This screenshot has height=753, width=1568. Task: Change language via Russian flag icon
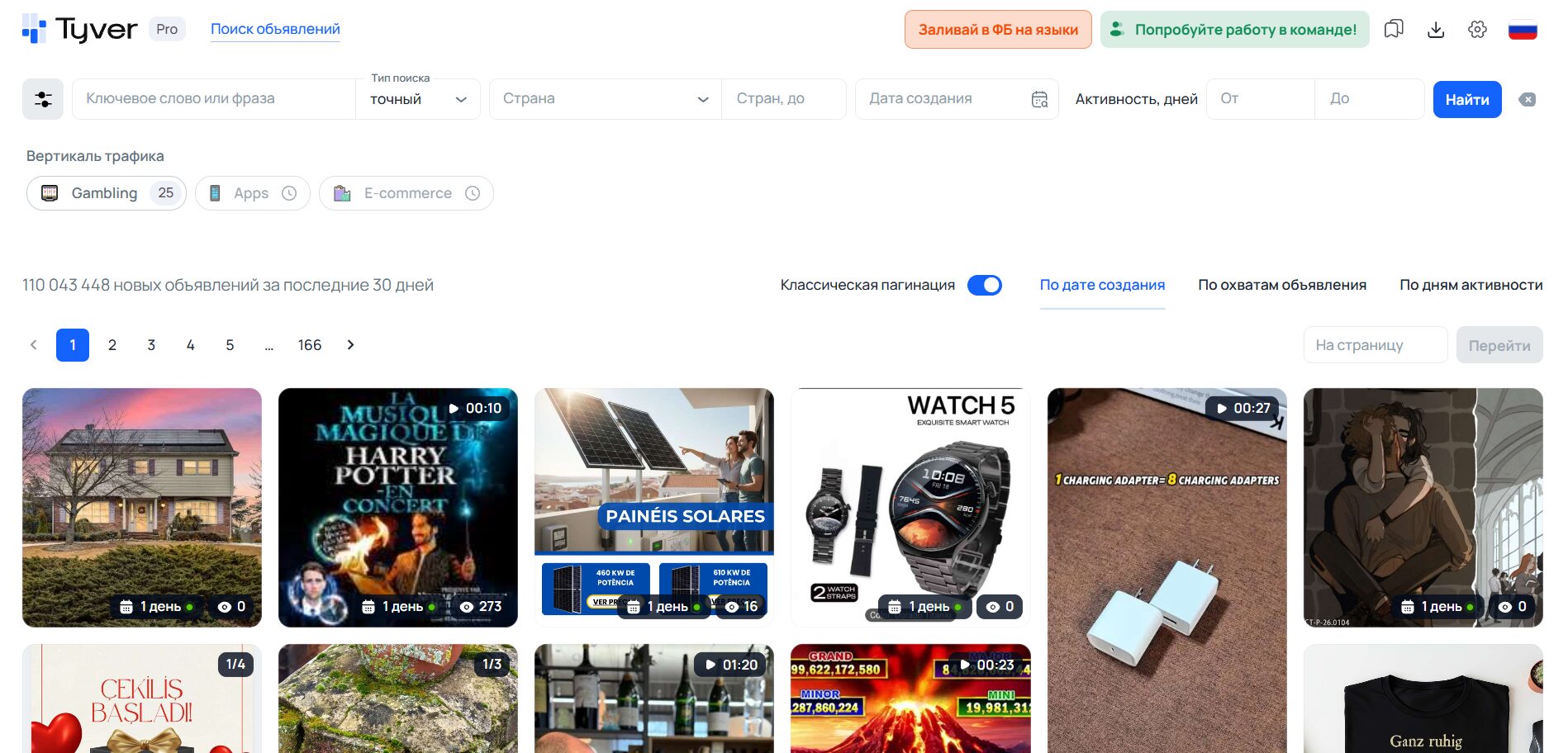(x=1522, y=30)
